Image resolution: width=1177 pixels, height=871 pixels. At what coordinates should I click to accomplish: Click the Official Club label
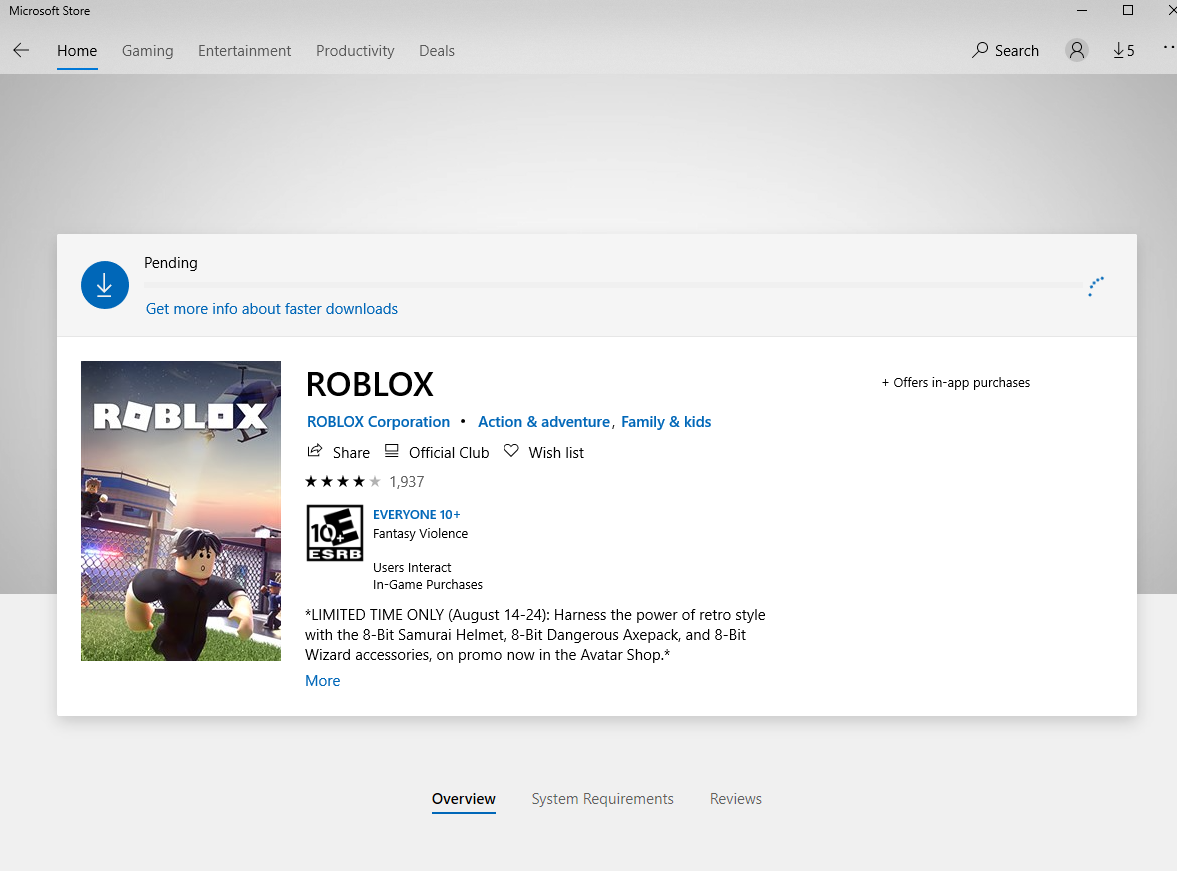[x=449, y=453]
